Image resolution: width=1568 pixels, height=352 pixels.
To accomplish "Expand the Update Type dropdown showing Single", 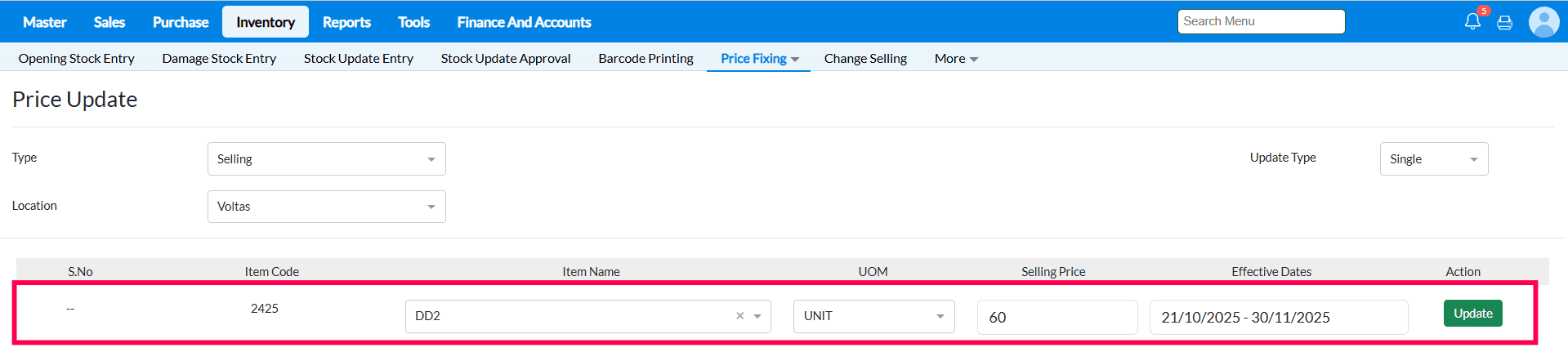I will pos(1433,159).
